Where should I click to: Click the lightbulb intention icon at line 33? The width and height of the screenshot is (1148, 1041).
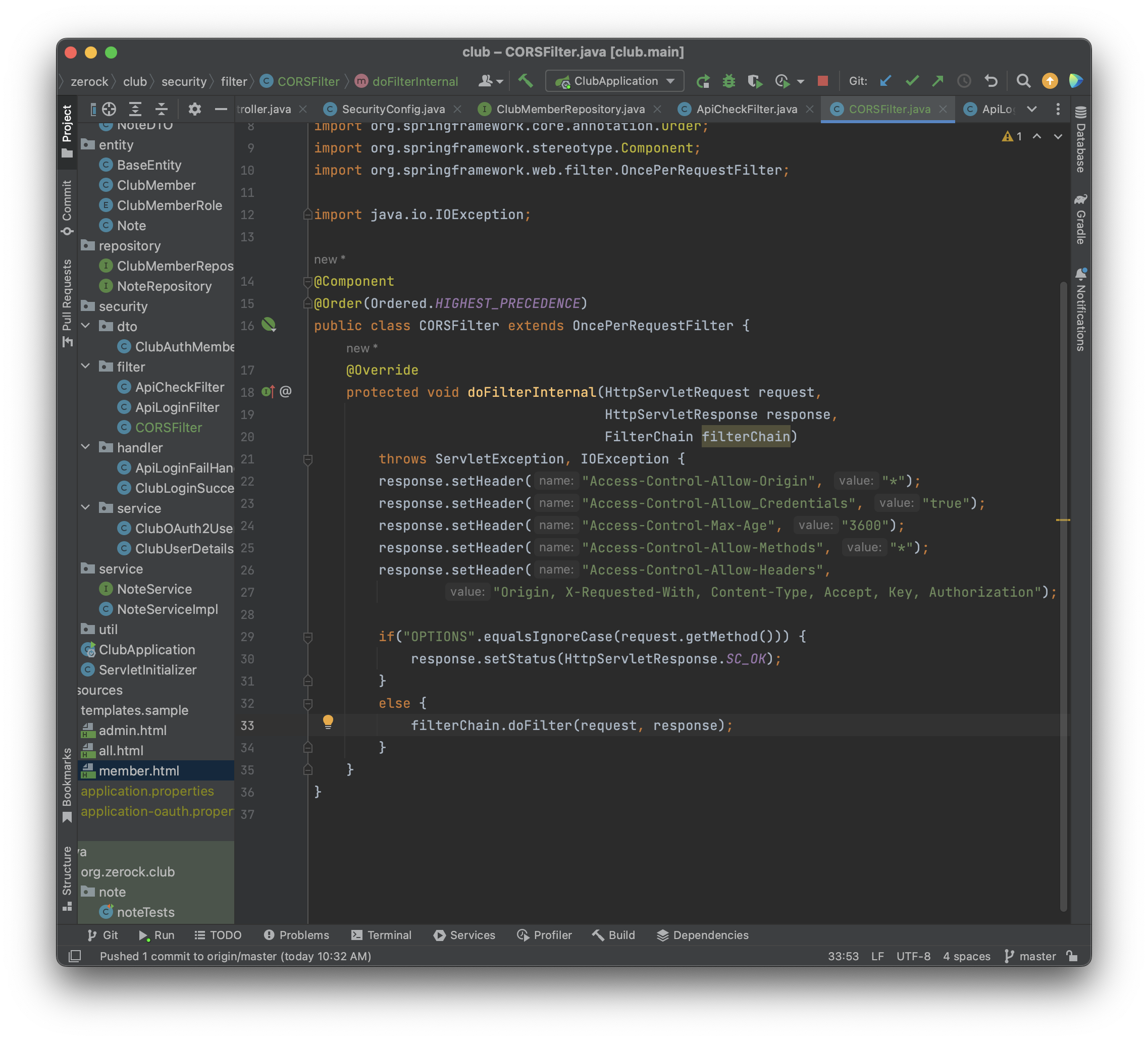point(328,721)
